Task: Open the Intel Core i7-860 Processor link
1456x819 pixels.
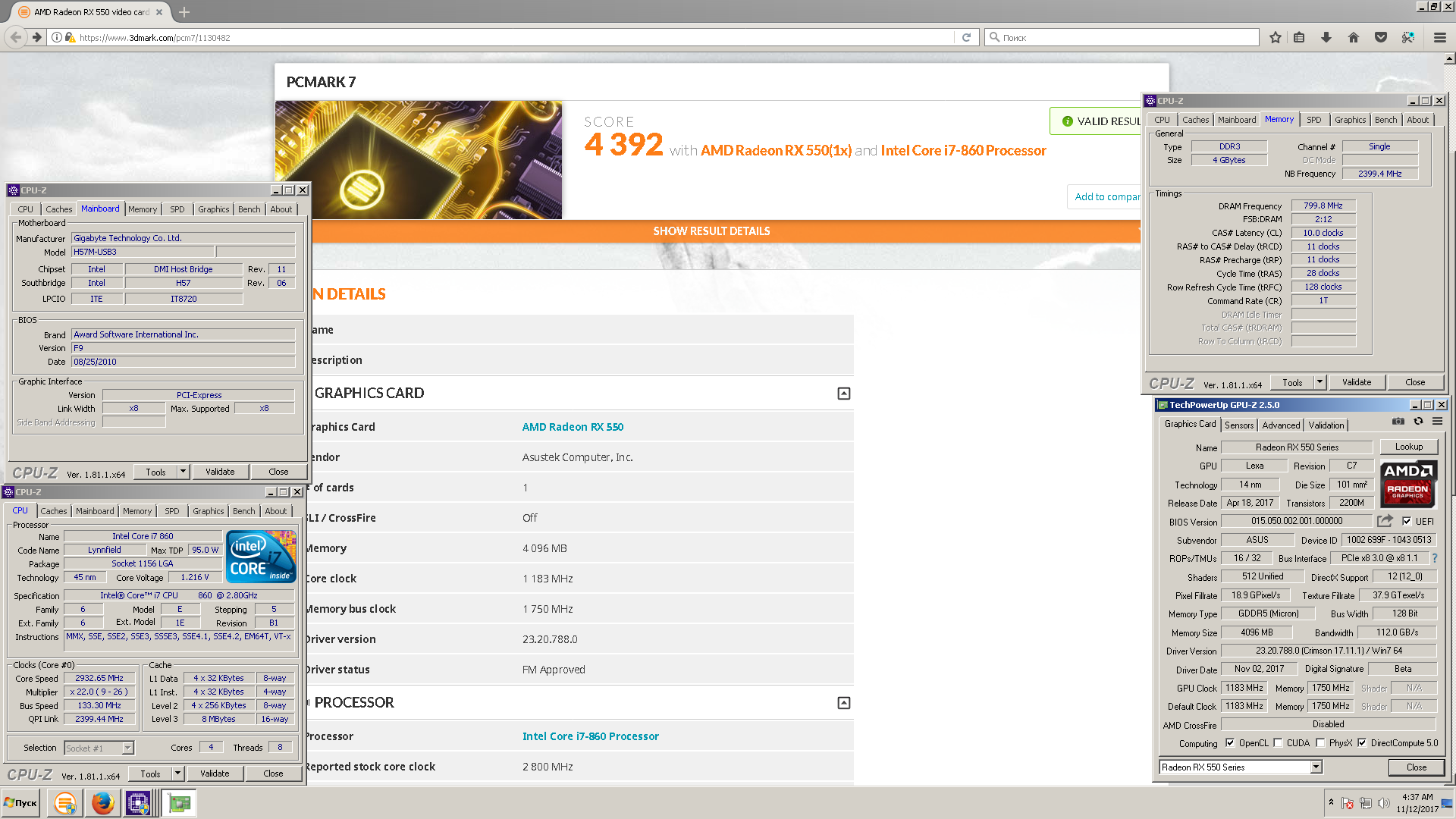Action: click(590, 736)
